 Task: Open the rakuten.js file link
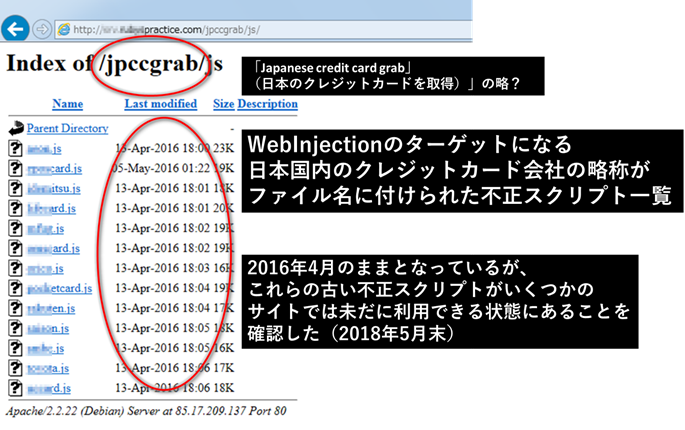[x=50, y=308]
